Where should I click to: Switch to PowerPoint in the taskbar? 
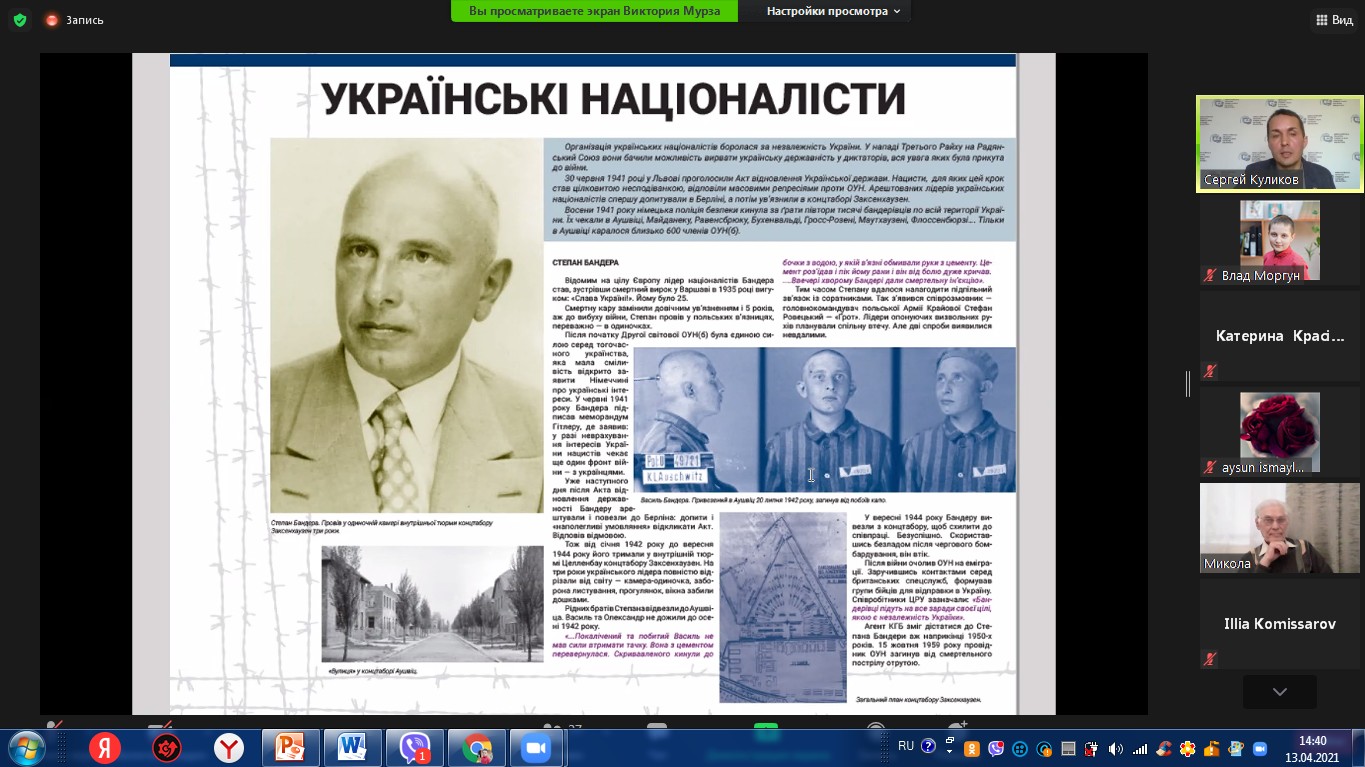coord(290,748)
